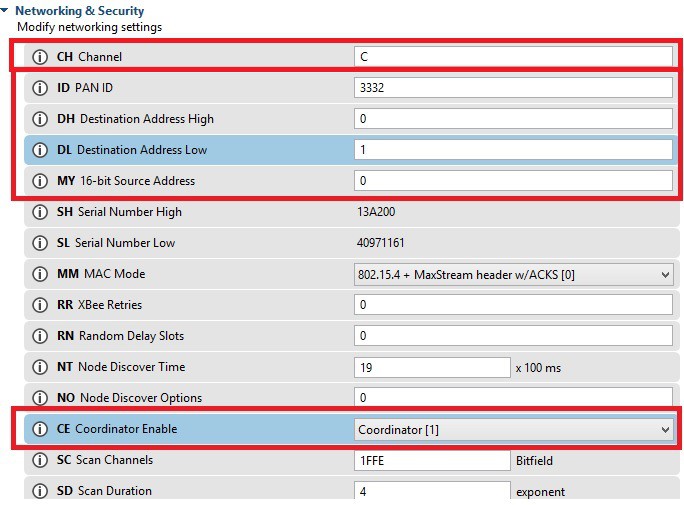The height and width of the screenshot is (505, 684).
Task: Show info for NT Node Discover Time
Action: tap(40, 367)
